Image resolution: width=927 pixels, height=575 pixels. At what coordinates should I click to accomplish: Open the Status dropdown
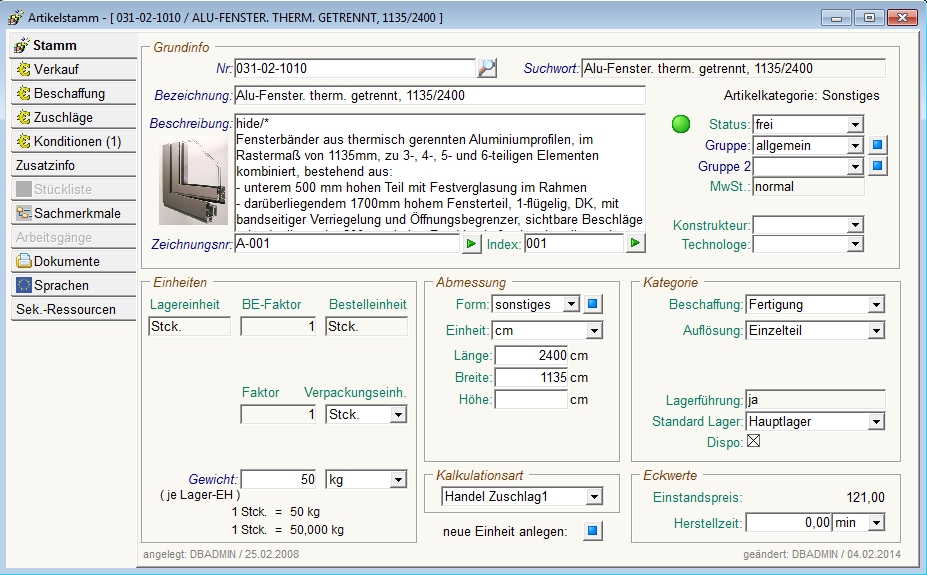(855, 125)
